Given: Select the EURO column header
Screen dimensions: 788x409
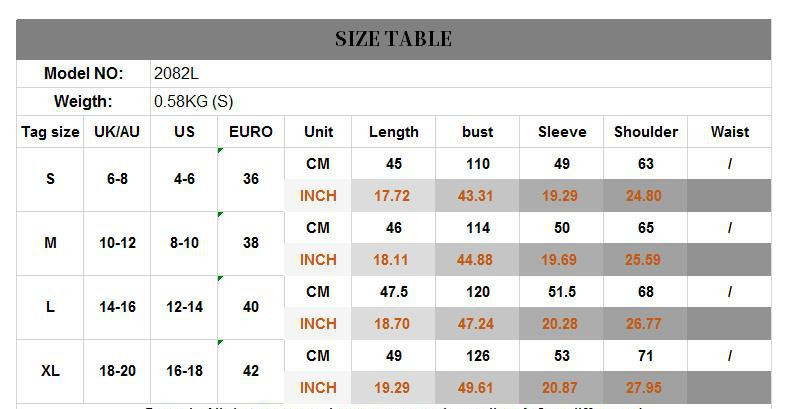Looking at the screenshot, I should [251, 132].
